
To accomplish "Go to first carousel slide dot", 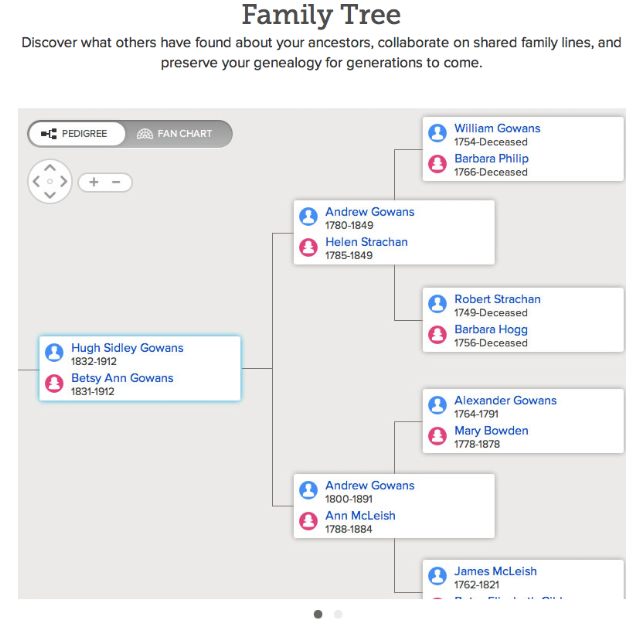I will [x=318, y=614].
